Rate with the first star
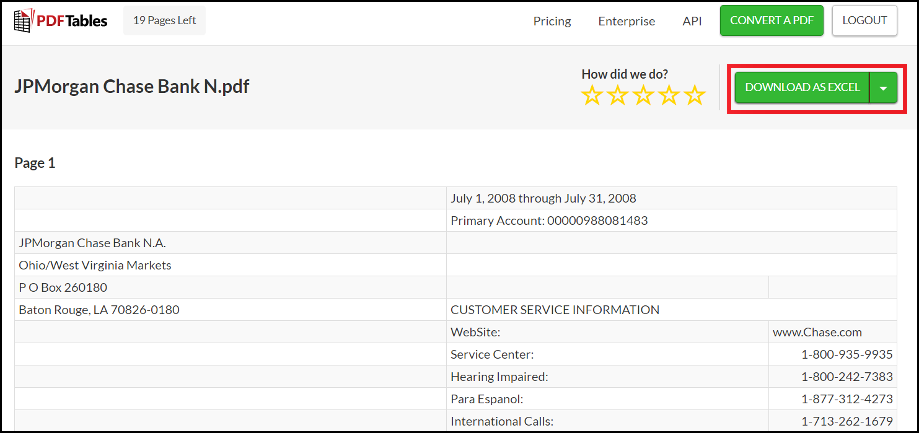The width and height of the screenshot is (919, 433). pyautogui.click(x=592, y=95)
